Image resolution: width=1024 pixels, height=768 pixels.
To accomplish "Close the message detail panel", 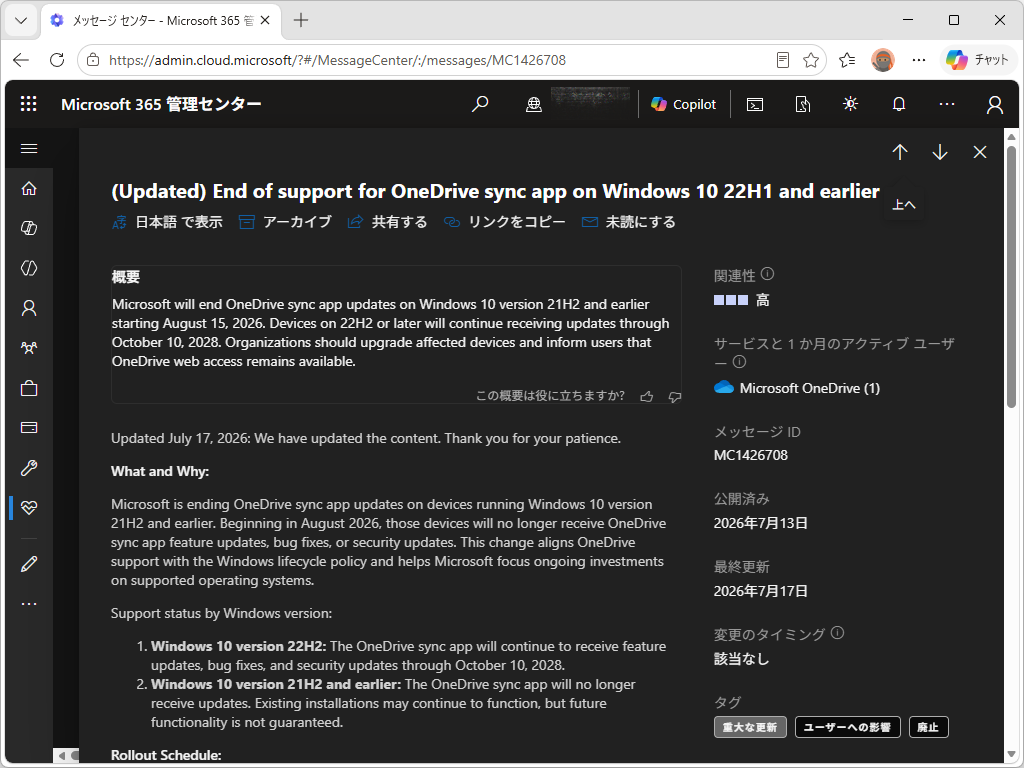I will click(x=980, y=152).
